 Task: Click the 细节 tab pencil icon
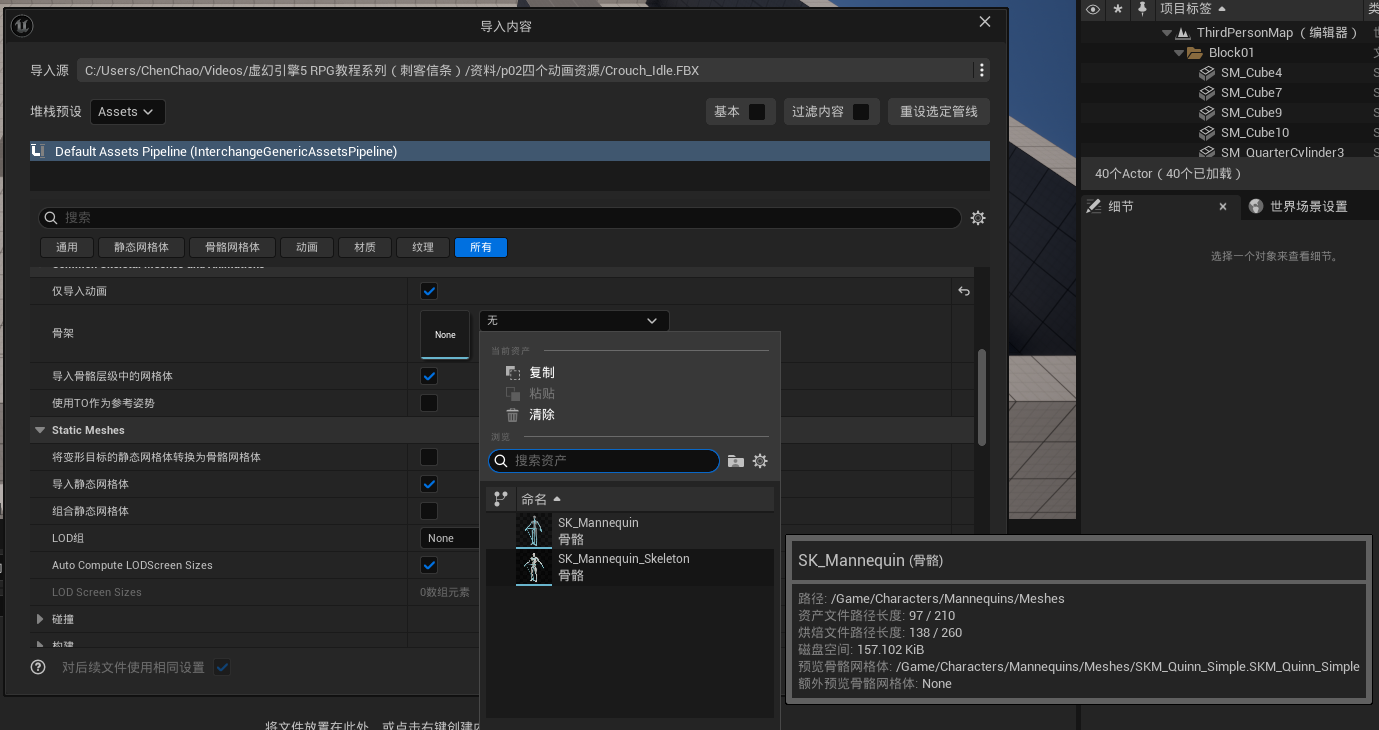tap(1095, 206)
